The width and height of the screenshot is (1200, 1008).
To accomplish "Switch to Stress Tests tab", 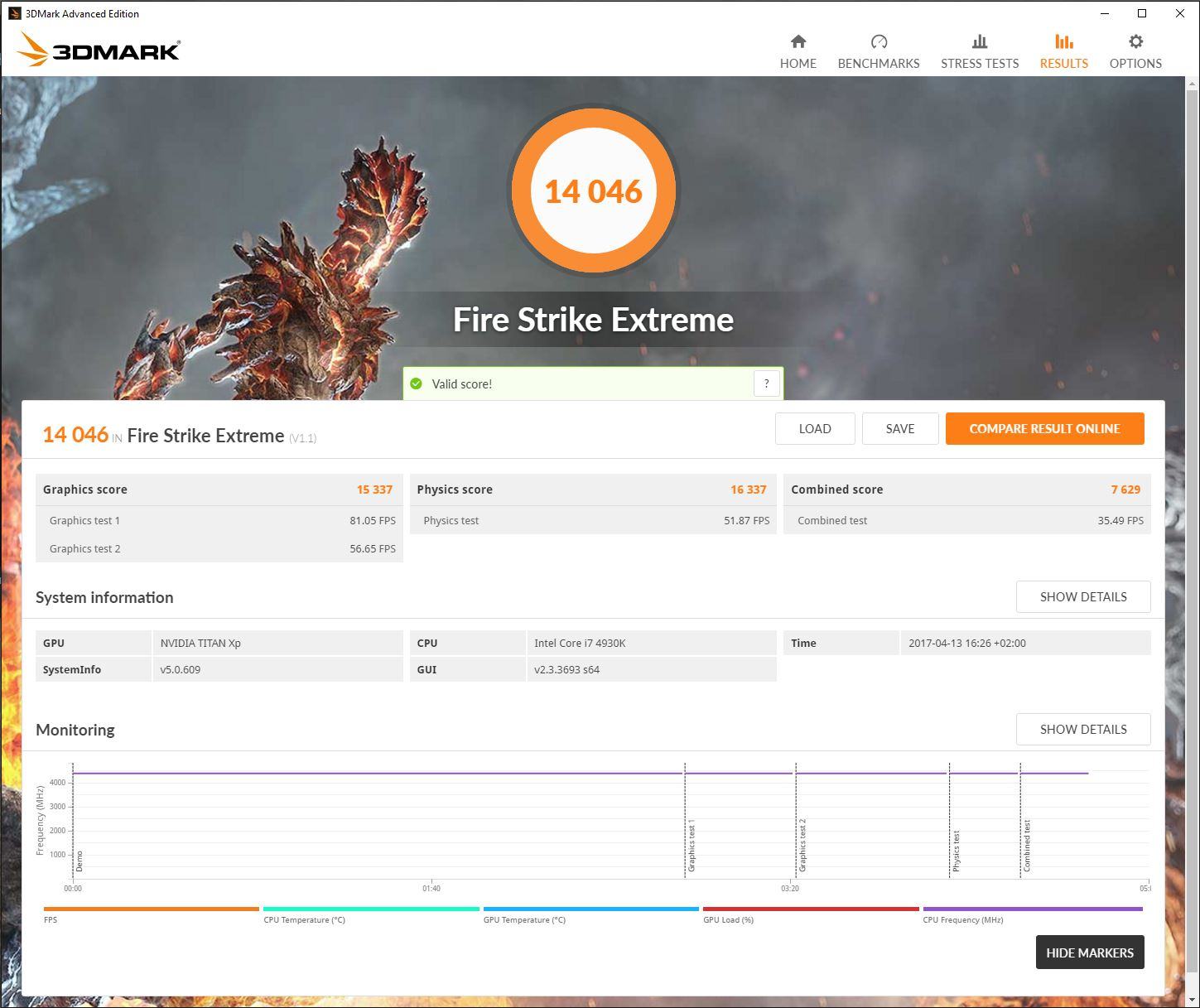I will 979,51.
